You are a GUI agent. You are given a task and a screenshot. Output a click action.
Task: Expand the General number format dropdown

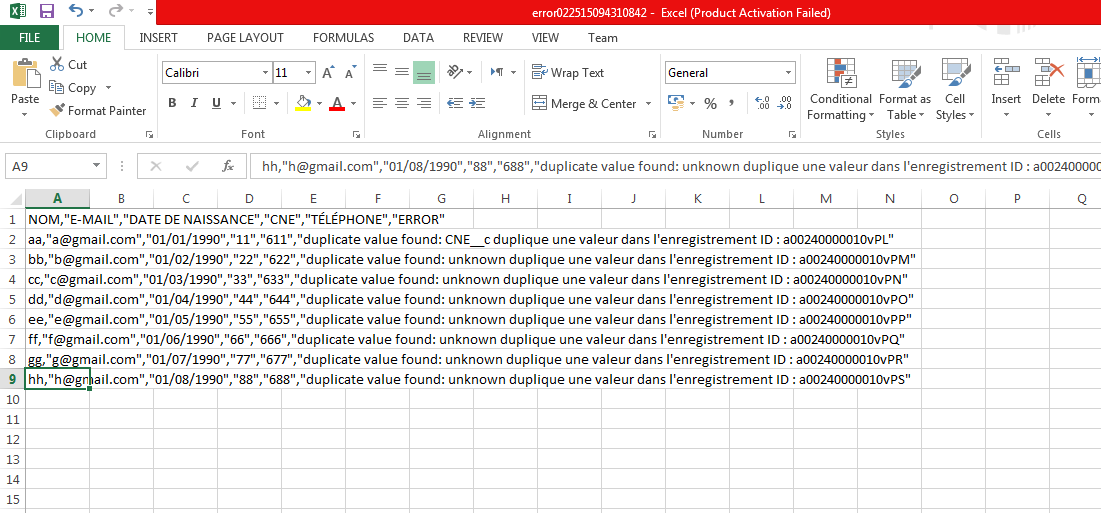(x=788, y=73)
